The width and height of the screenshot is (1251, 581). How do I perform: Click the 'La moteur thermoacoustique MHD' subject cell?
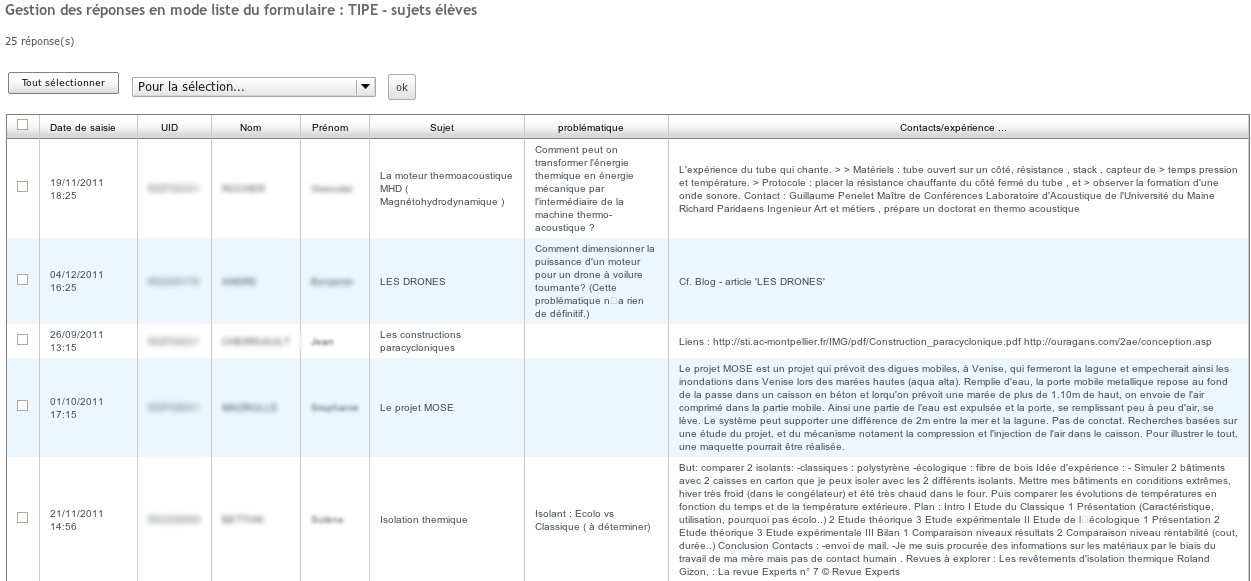pos(441,187)
